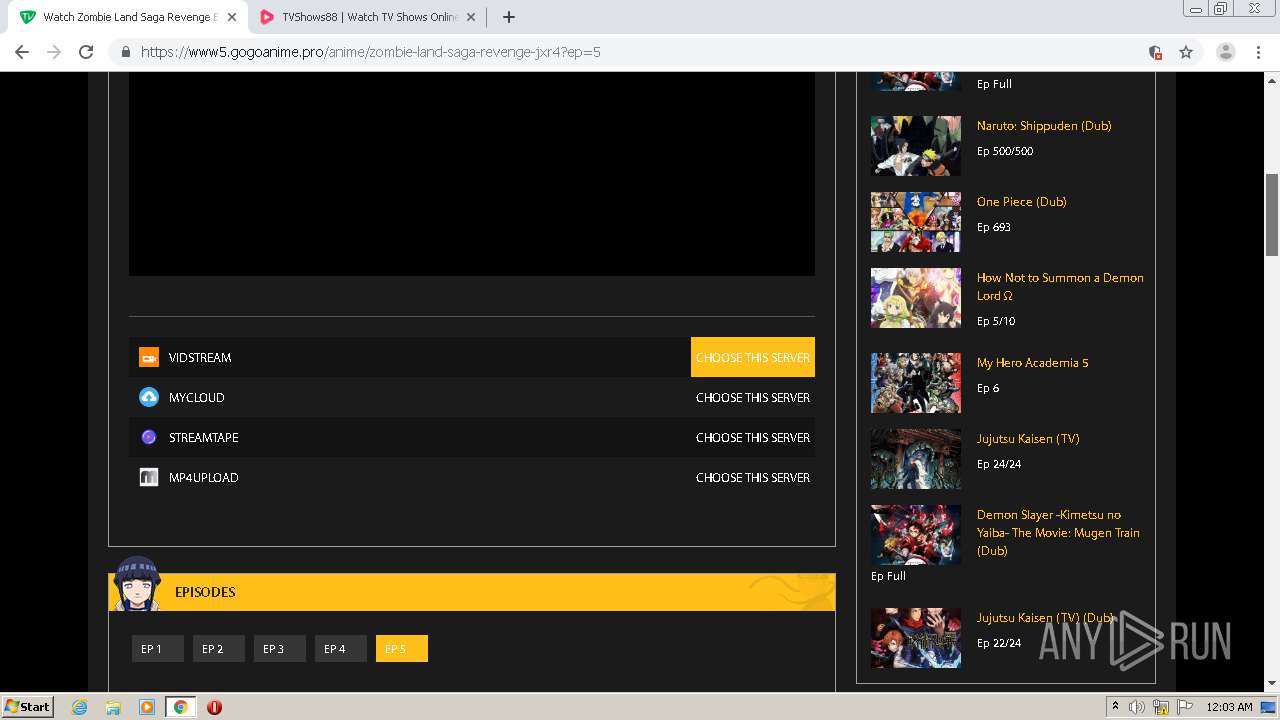
Task: Open One Piece (Dub) link
Action: [x=1021, y=202]
